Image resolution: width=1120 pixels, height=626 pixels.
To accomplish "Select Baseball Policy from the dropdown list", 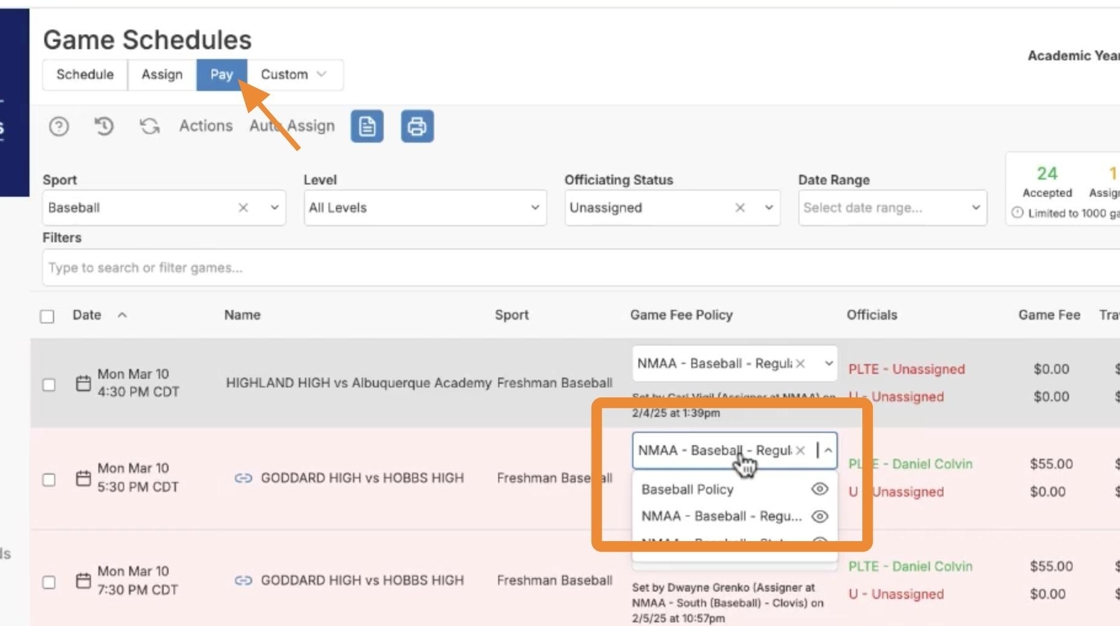I will click(688, 489).
